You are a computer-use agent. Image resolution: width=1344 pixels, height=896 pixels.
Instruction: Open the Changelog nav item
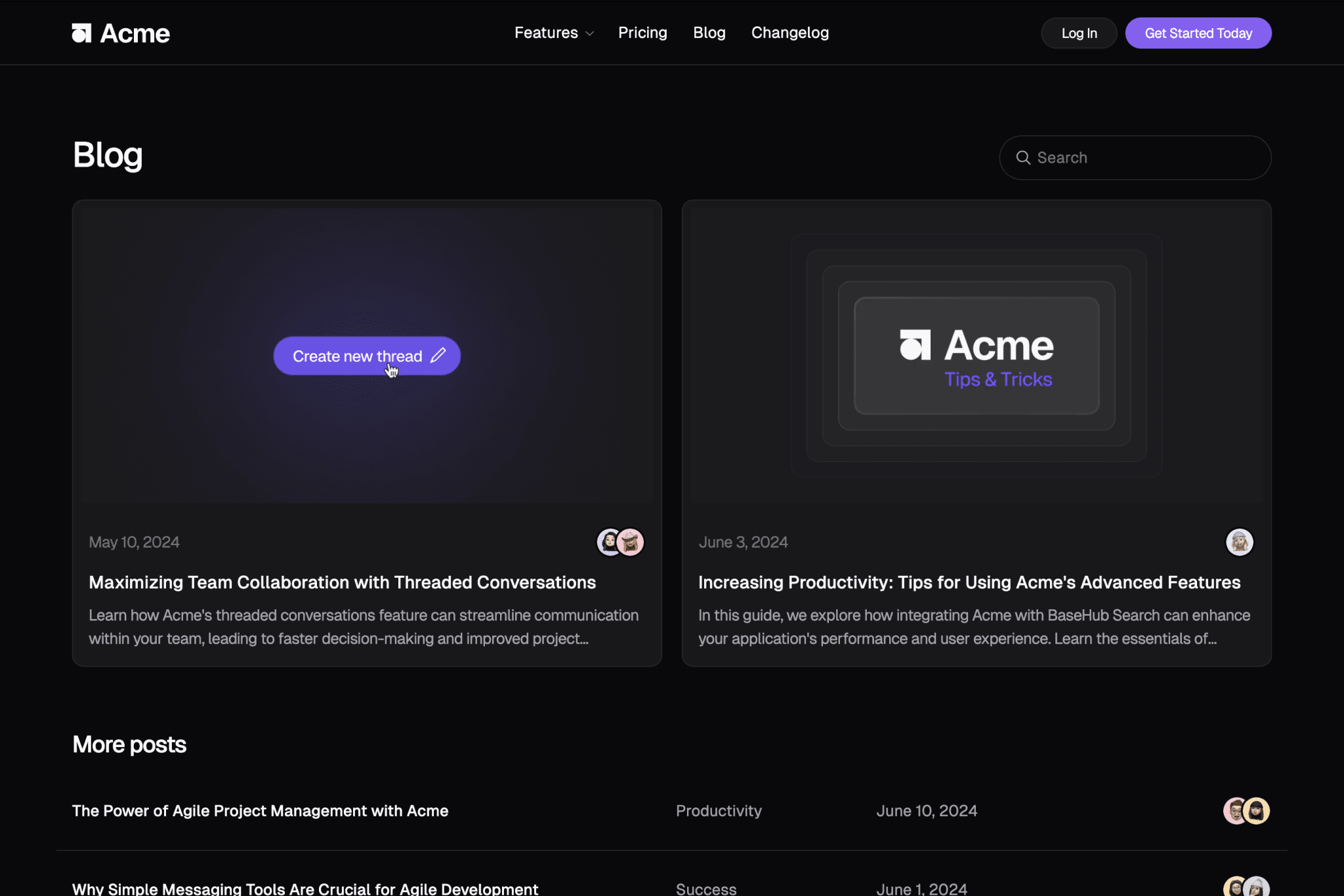789,33
